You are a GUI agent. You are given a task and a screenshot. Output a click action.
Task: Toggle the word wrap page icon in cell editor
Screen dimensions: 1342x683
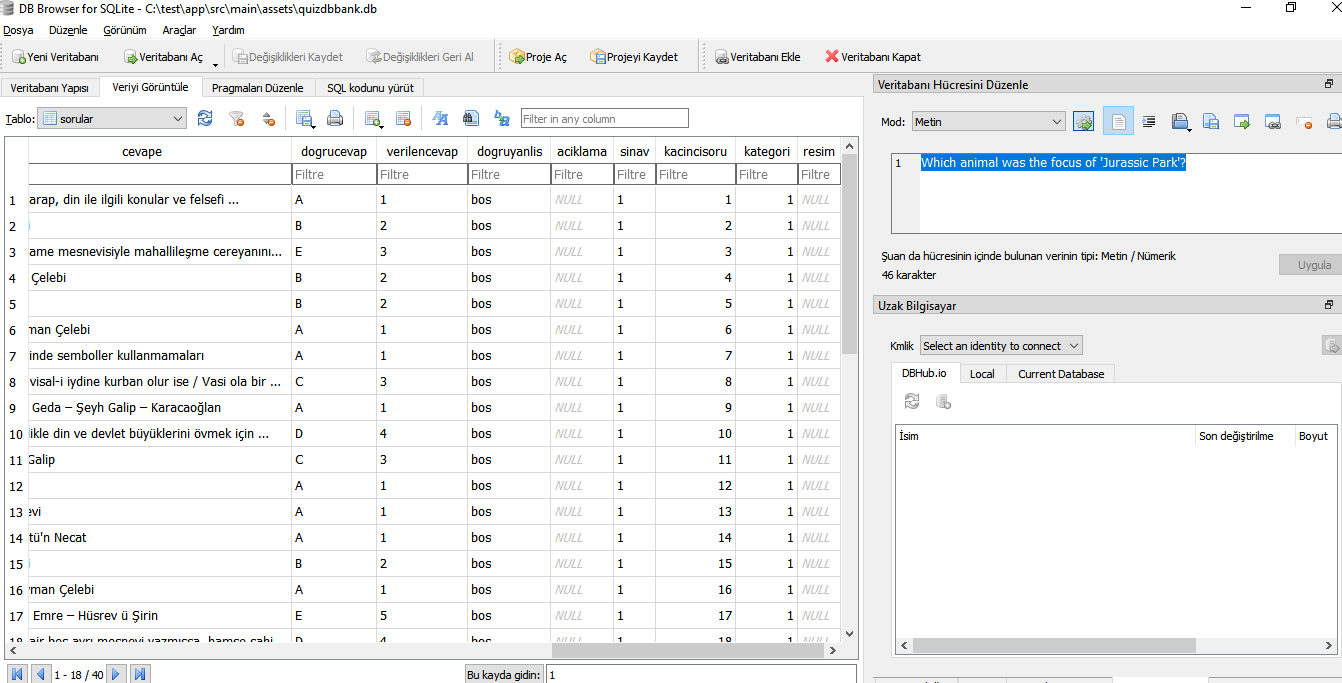pyautogui.click(x=1118, y=121)
